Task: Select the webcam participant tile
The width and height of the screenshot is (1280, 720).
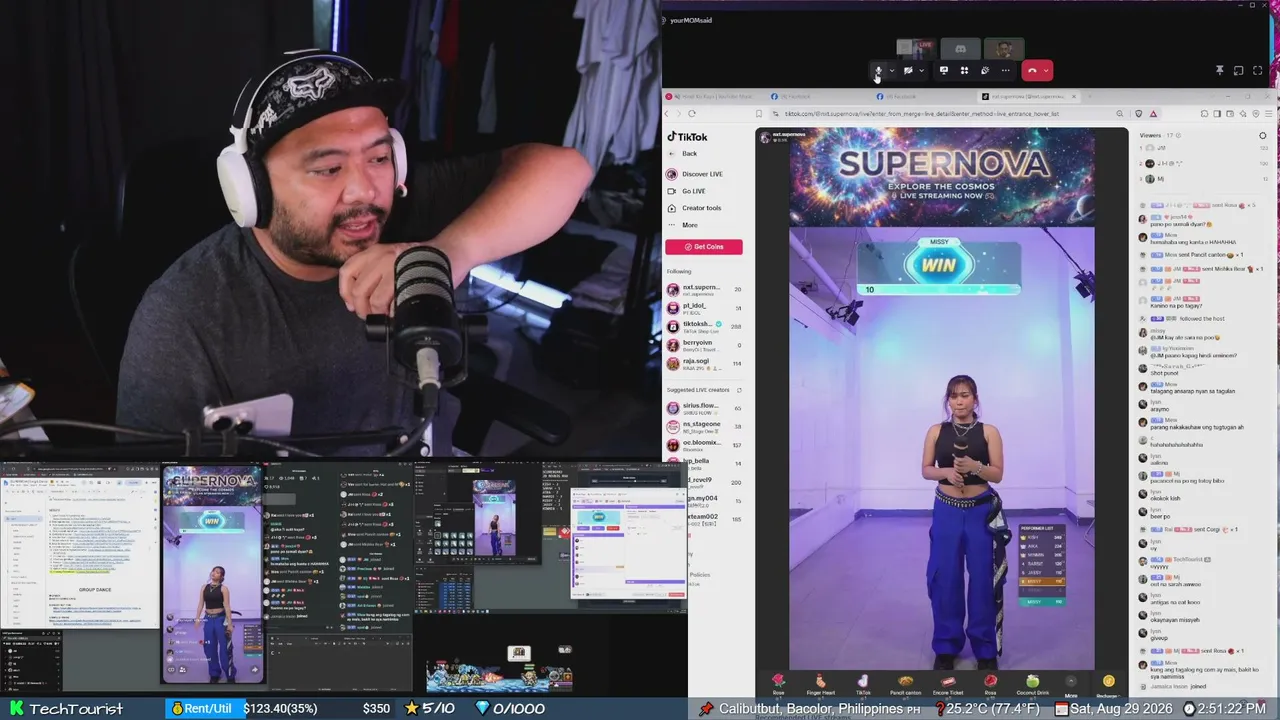Action: [x=1004, y=48]
